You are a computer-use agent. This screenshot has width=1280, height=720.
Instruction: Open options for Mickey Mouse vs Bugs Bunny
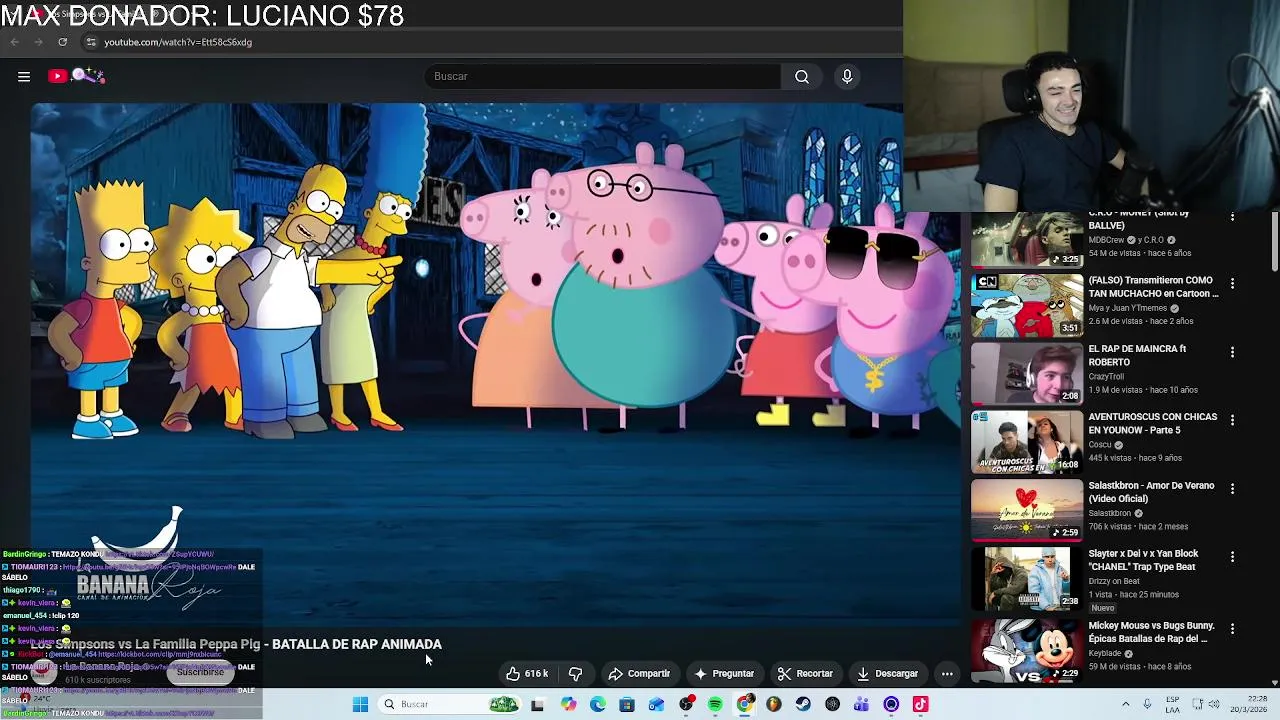1232,629
